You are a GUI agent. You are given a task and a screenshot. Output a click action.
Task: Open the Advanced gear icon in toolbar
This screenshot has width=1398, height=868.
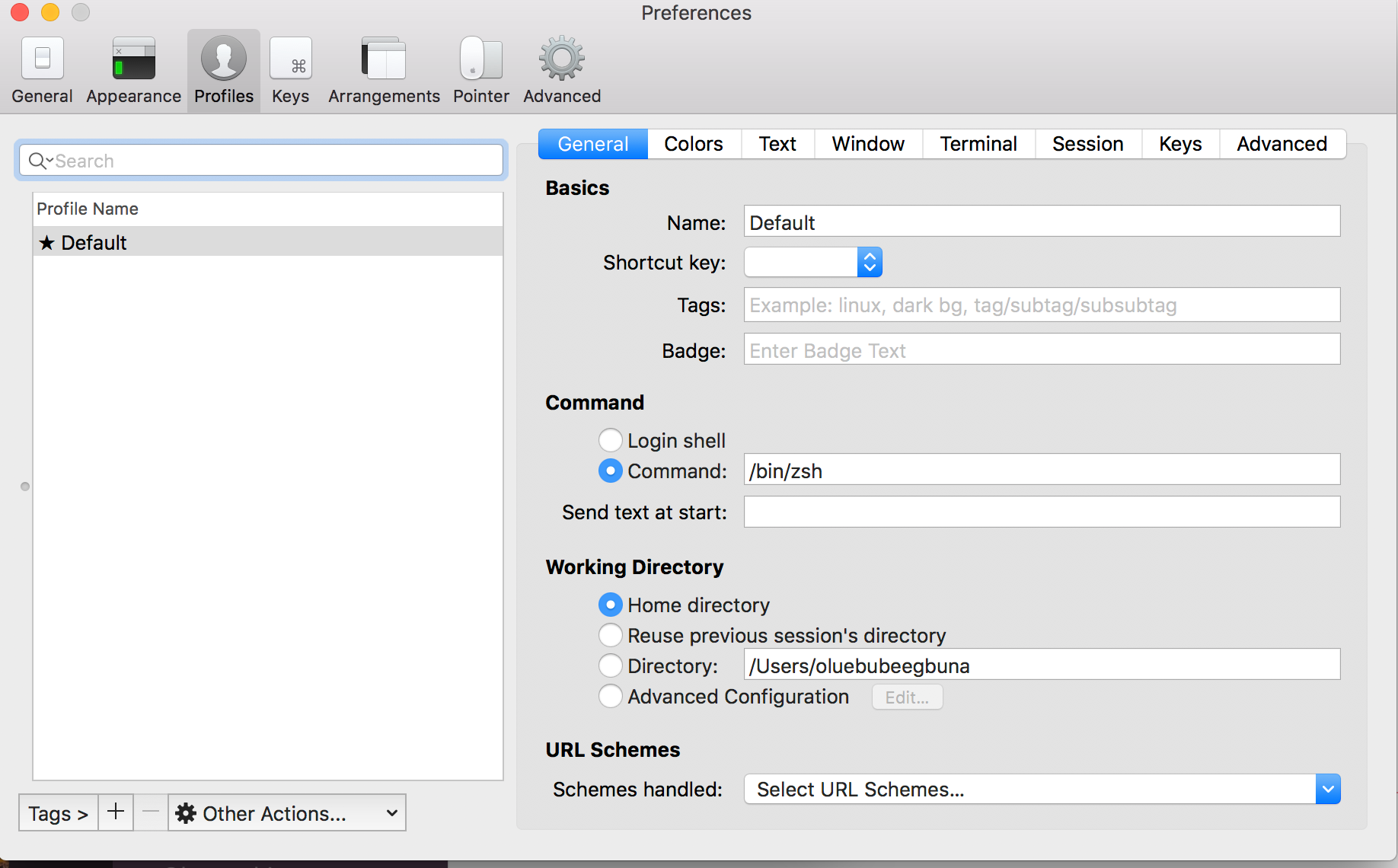(x=562, y=59)
